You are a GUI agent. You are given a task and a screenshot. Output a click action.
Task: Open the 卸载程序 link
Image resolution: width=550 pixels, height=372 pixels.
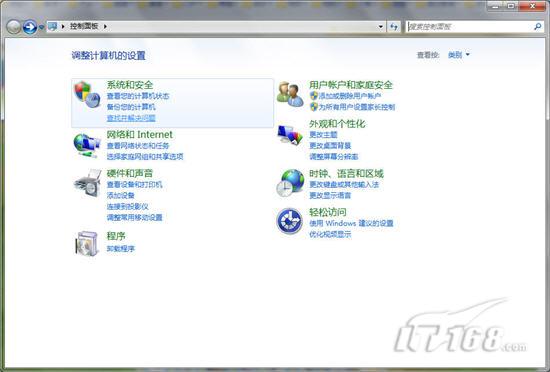click(x=121, y=249)
